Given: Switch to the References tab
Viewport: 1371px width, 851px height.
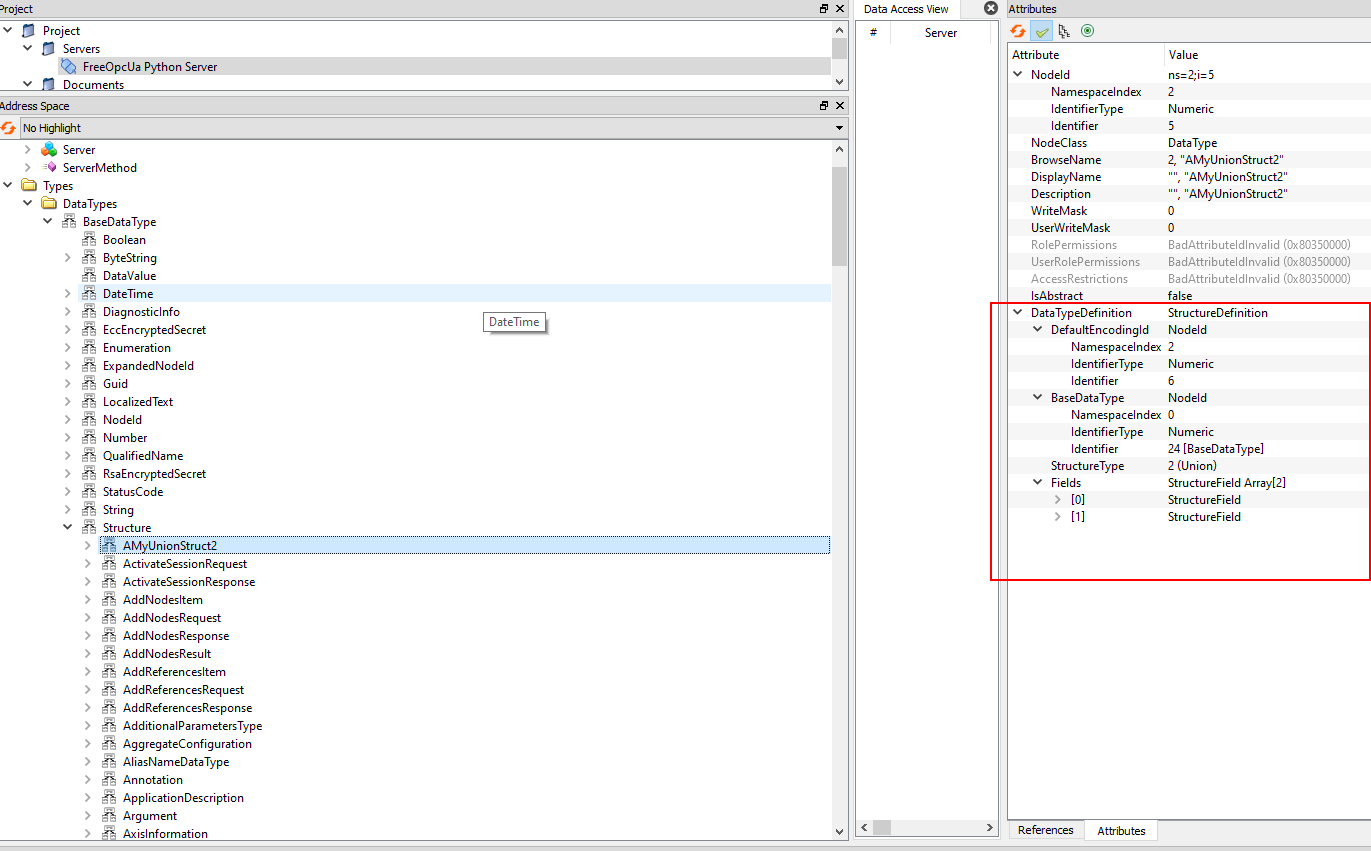Looking at the screenshot, I should click(1045, 830).
